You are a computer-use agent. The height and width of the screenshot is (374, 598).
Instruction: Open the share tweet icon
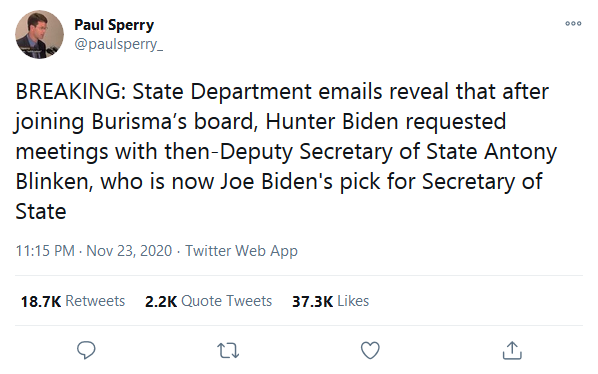coord(512,350)
